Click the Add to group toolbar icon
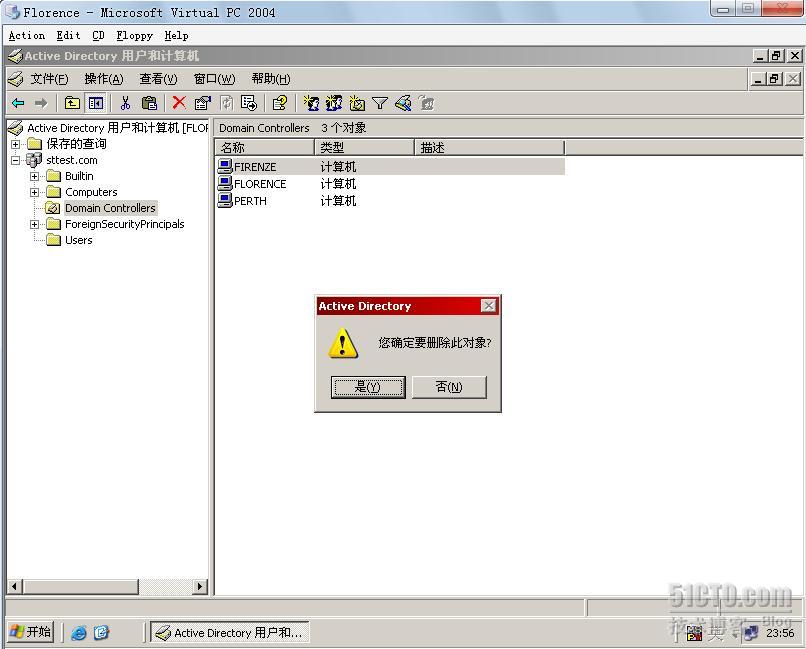This screenshot has height=649, width=806. click(426, 103)
